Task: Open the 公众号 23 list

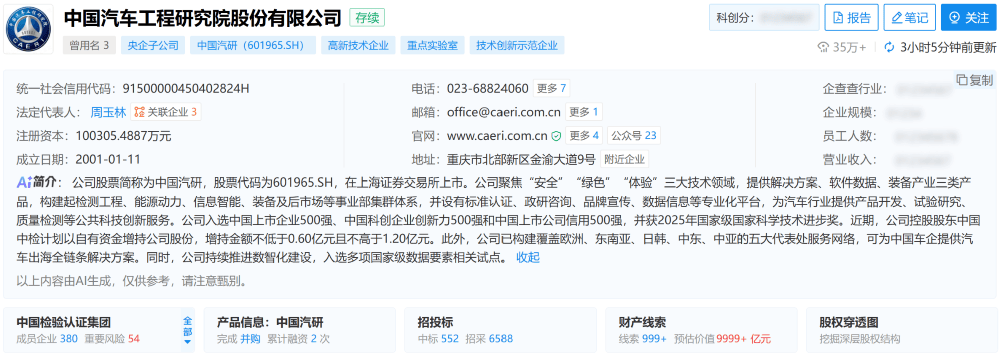Action: point(634,135)
